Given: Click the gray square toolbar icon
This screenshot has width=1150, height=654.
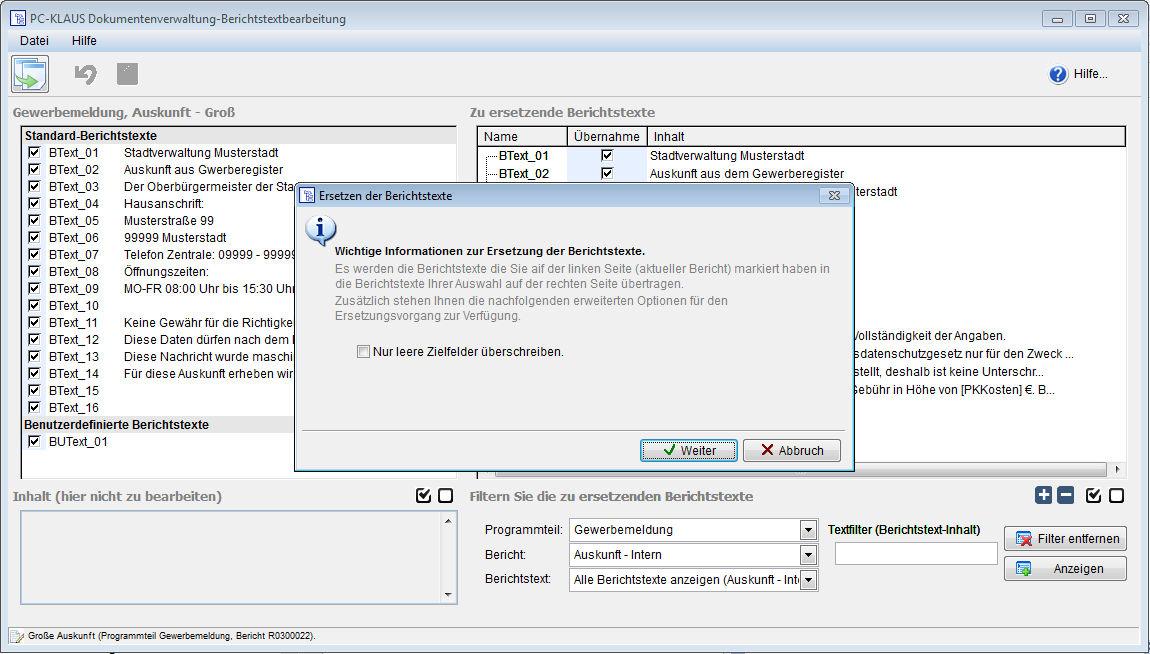Looking at the screenshot, I should tap(127, 74).
